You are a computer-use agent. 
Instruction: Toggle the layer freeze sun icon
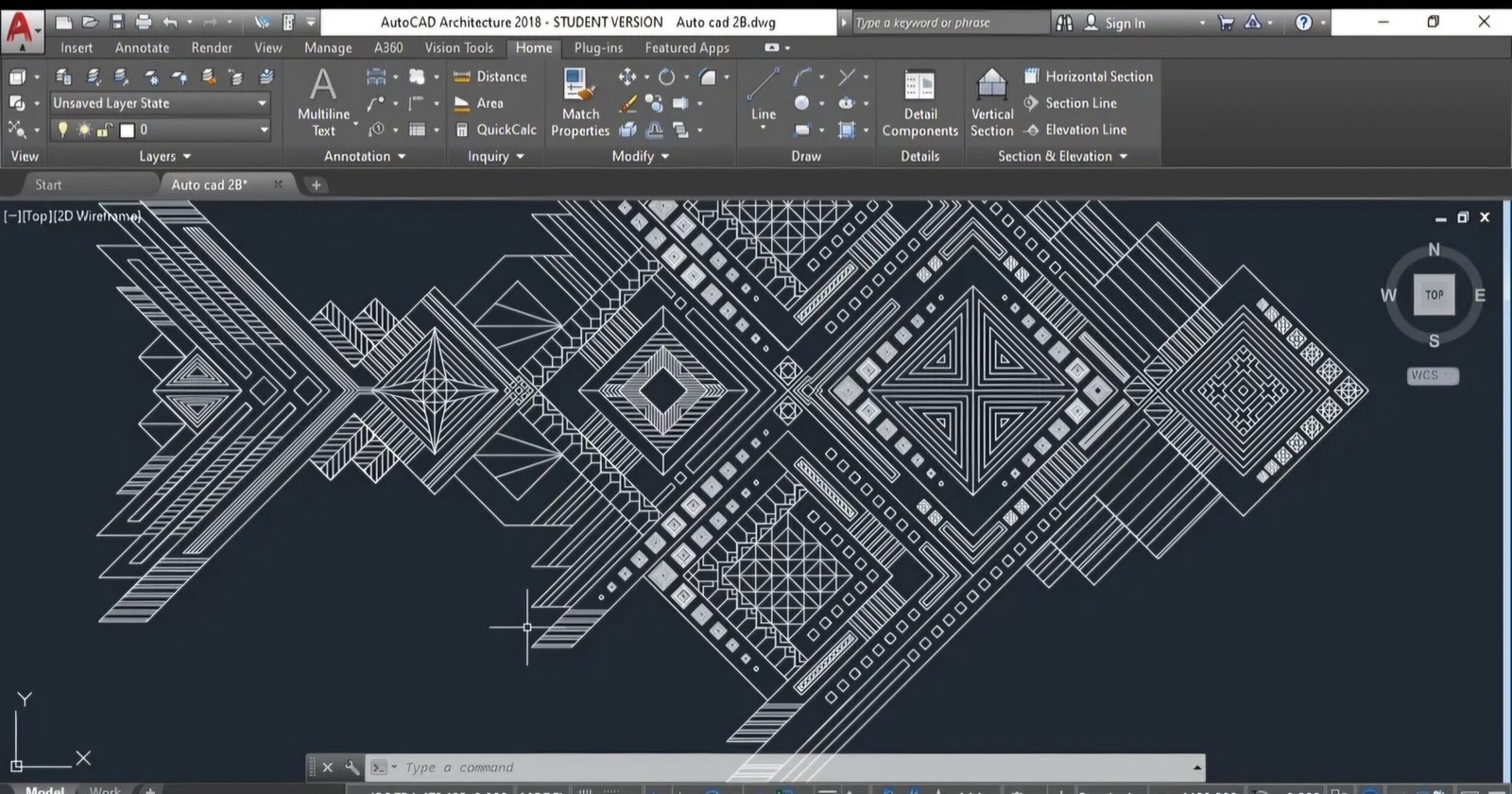pyautogui.click(x=83, y=129)
